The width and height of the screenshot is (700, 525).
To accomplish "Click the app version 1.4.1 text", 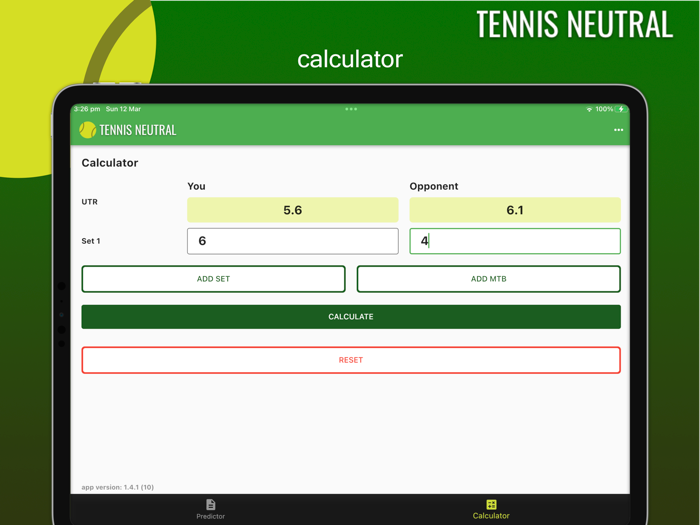I will click(117, 487).
